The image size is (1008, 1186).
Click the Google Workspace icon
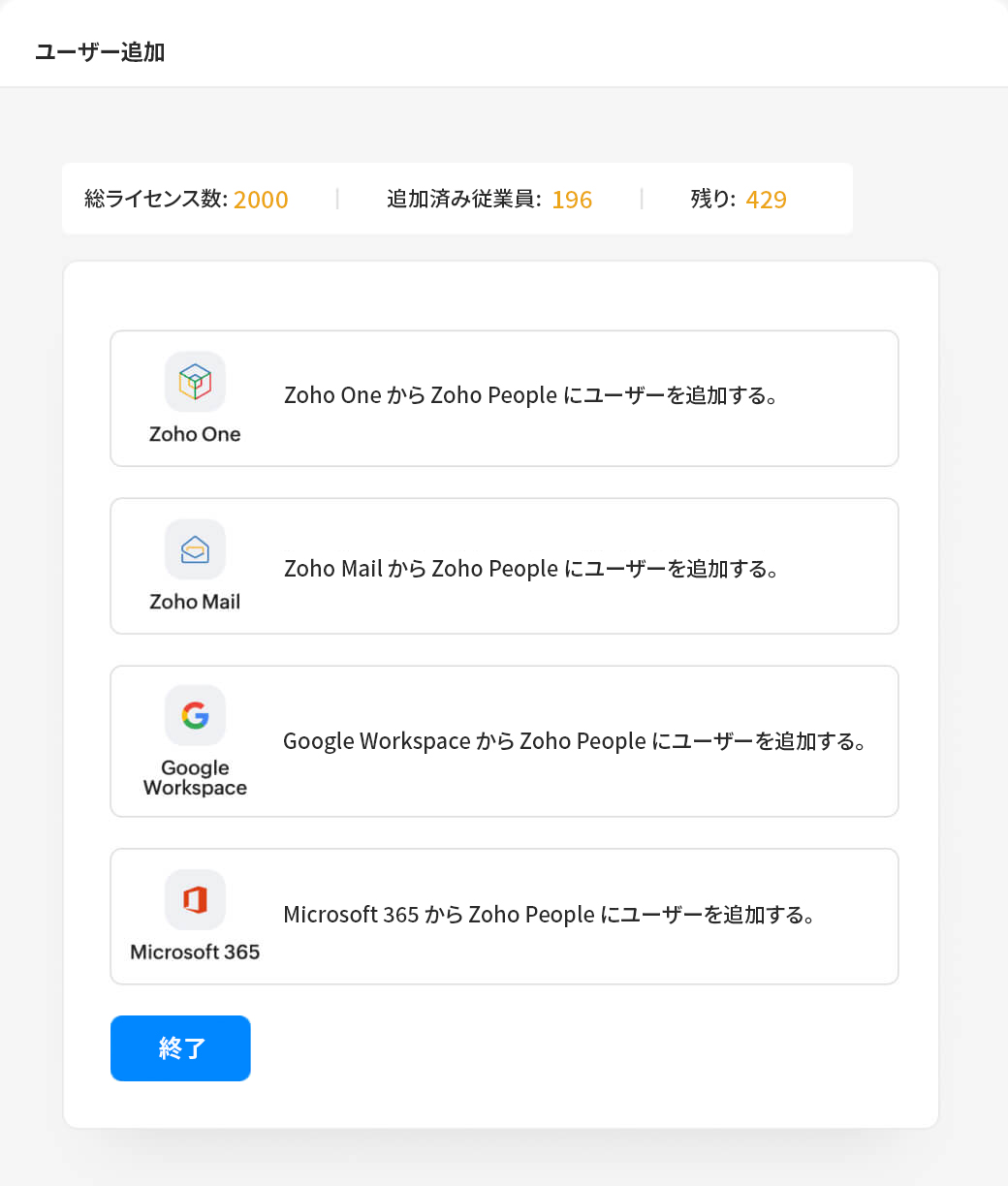[195, 716]
